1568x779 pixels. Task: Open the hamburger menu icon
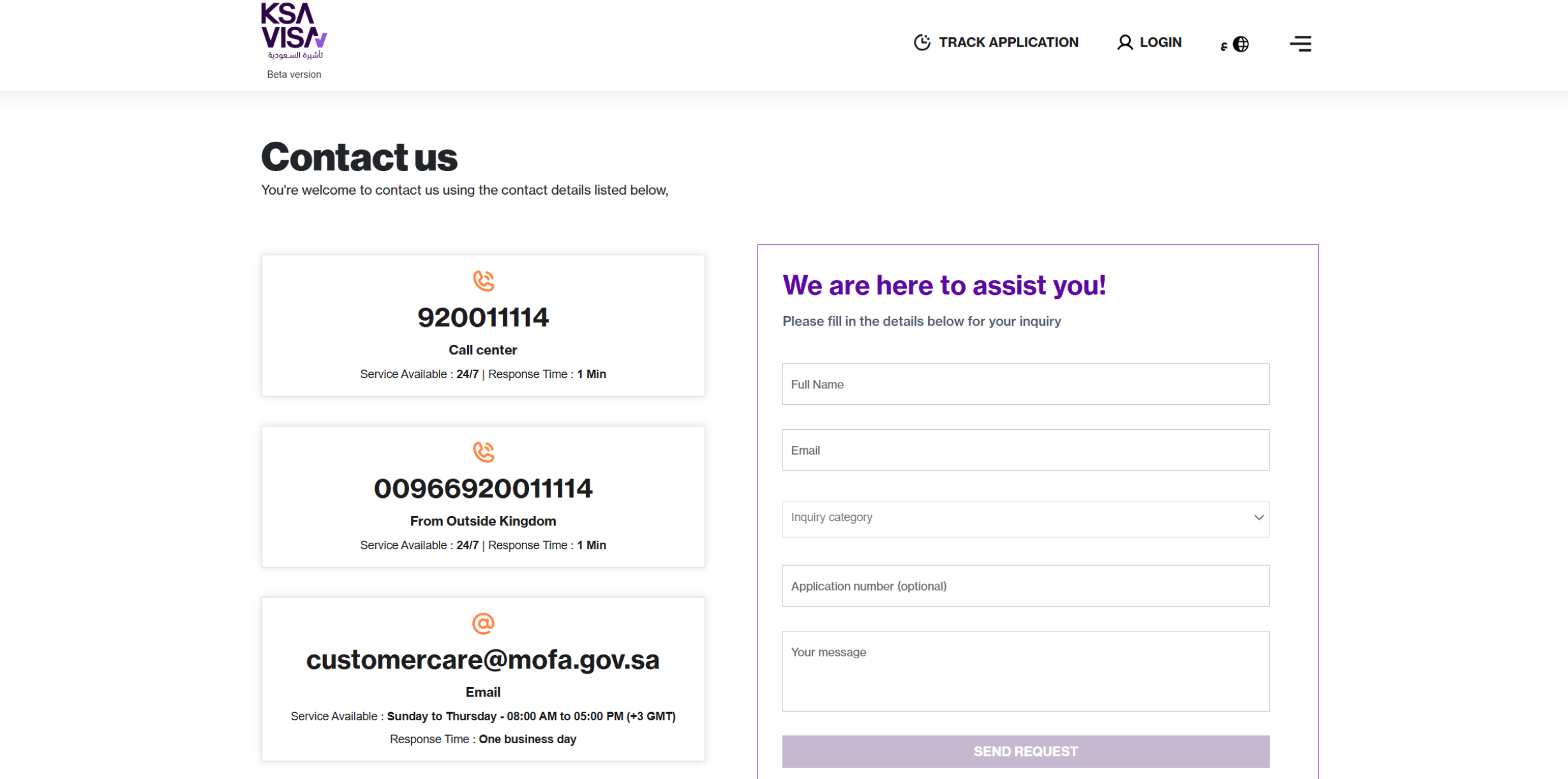pos(1300,43)
